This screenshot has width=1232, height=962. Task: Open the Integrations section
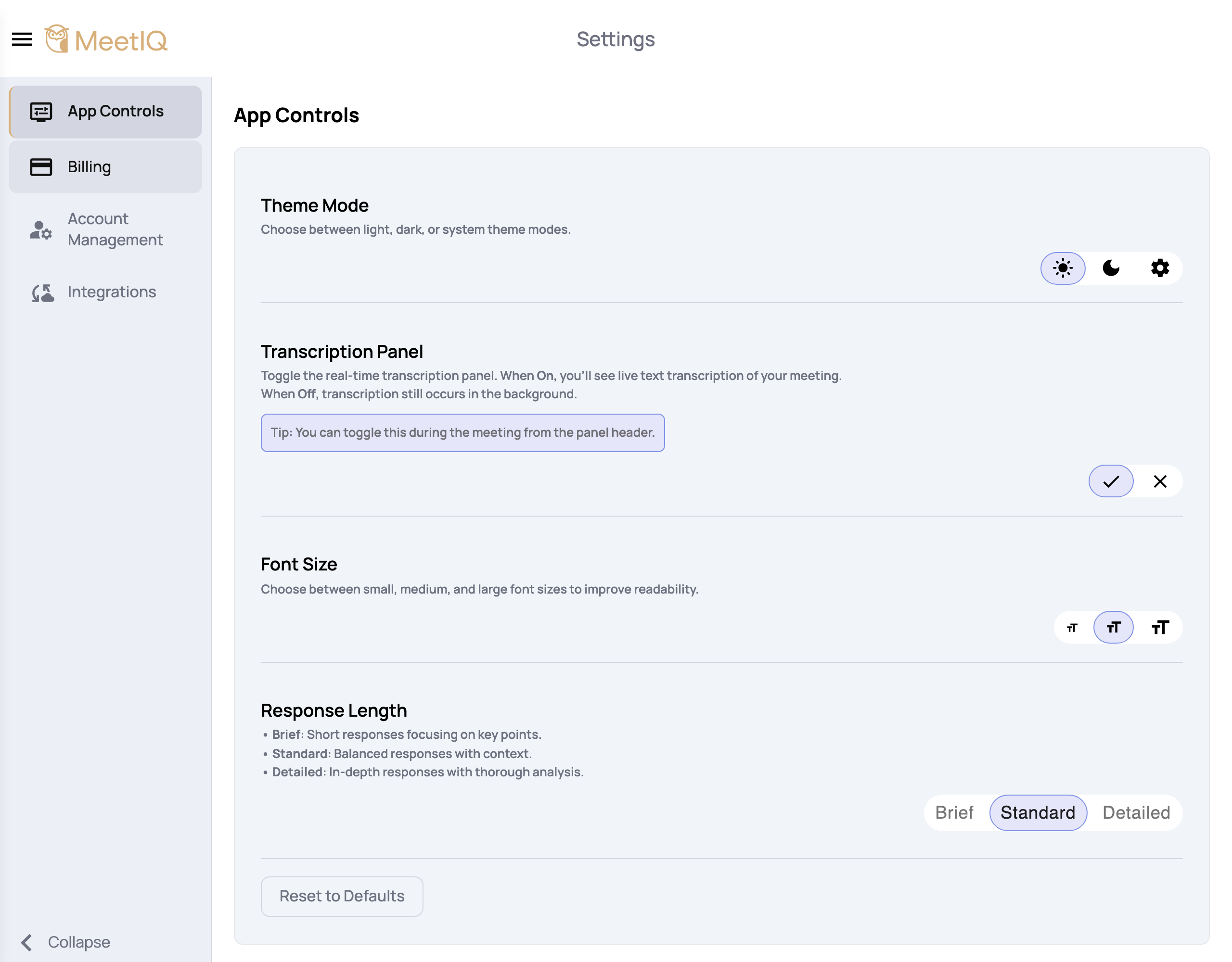(x=105, y=292)
